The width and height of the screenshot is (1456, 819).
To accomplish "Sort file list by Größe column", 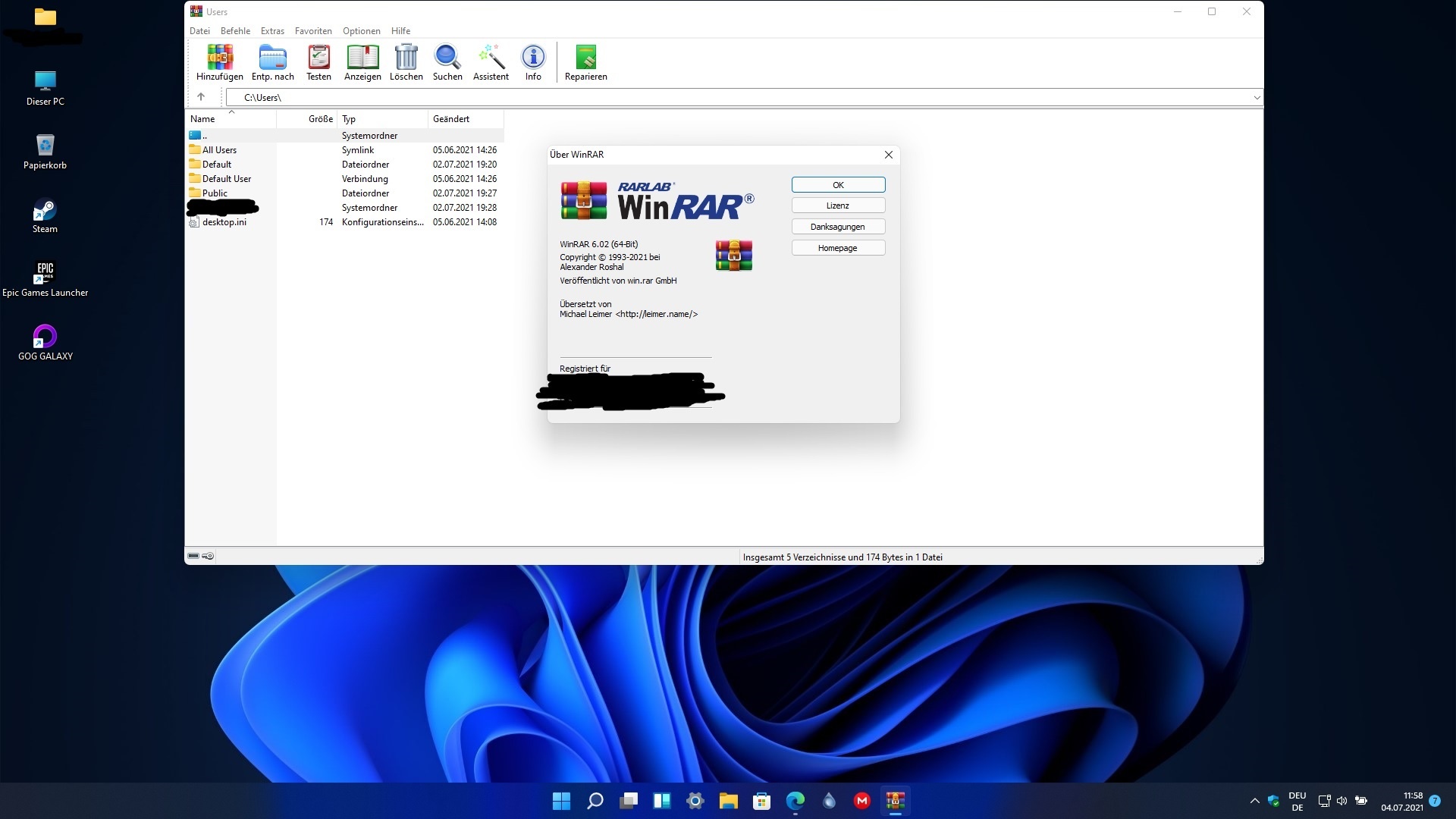I will [321, 119].
